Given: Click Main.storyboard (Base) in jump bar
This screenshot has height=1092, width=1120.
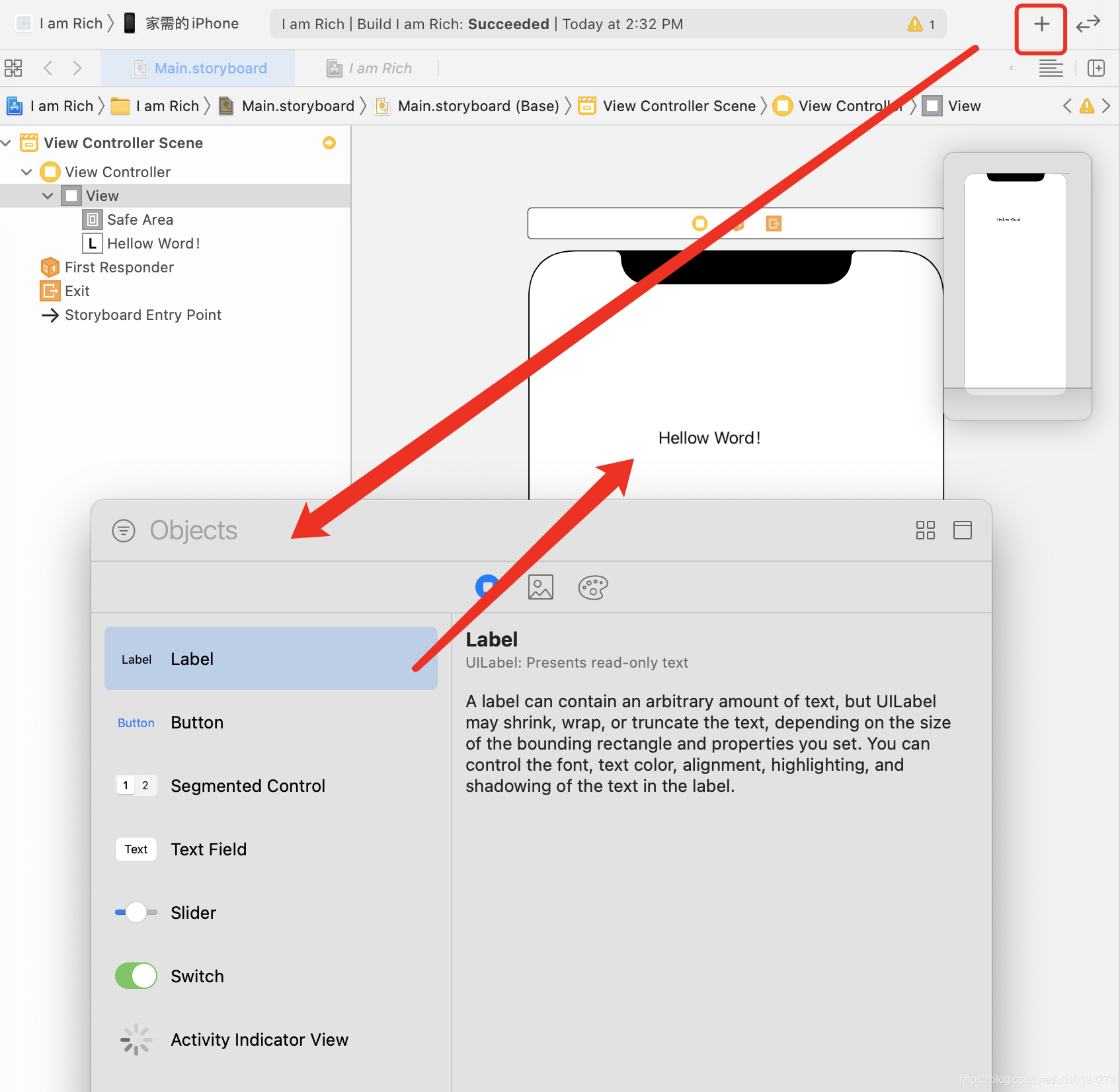Looking at the screenshot, I should (x=467, y=106).
